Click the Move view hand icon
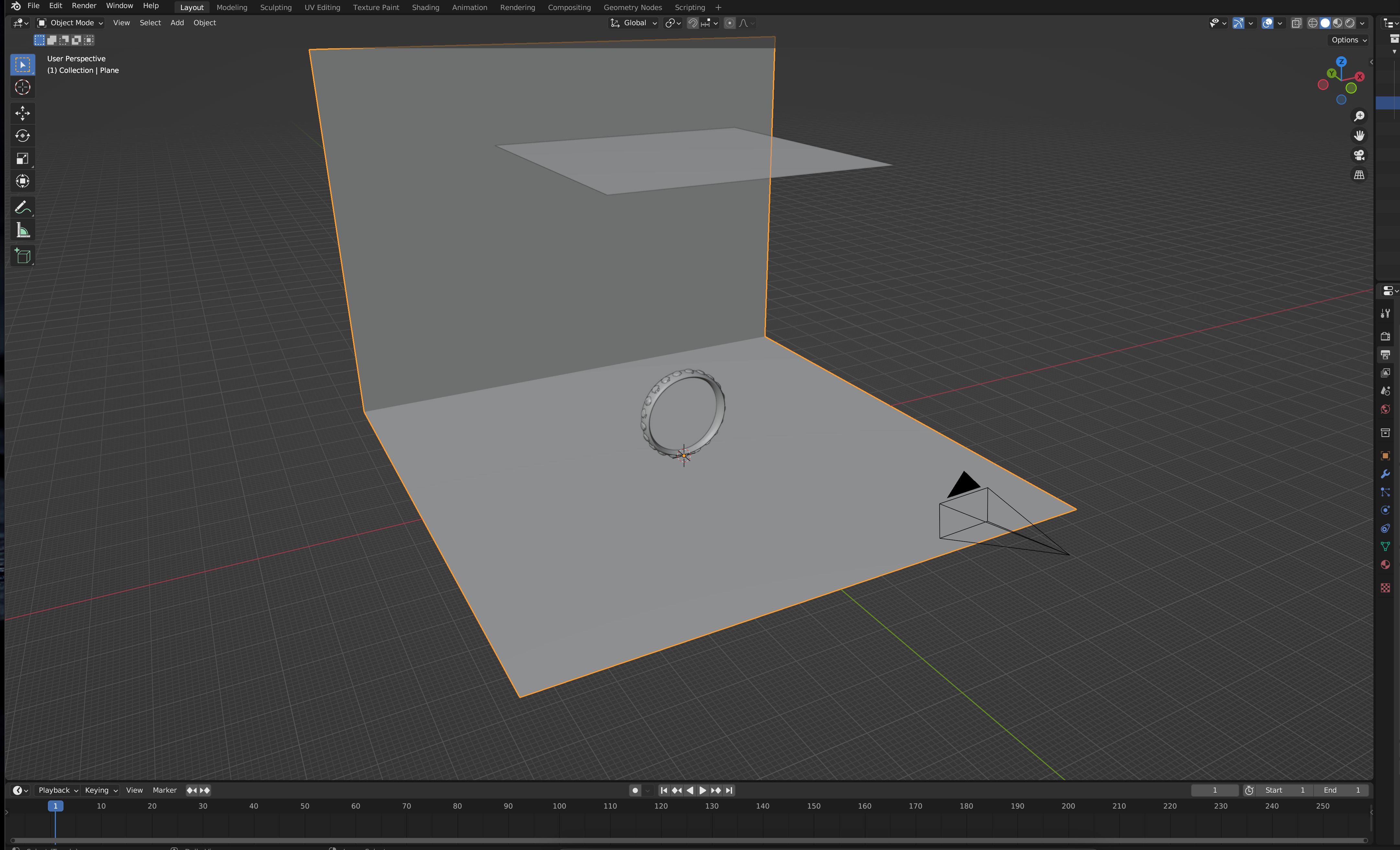 1359,136
